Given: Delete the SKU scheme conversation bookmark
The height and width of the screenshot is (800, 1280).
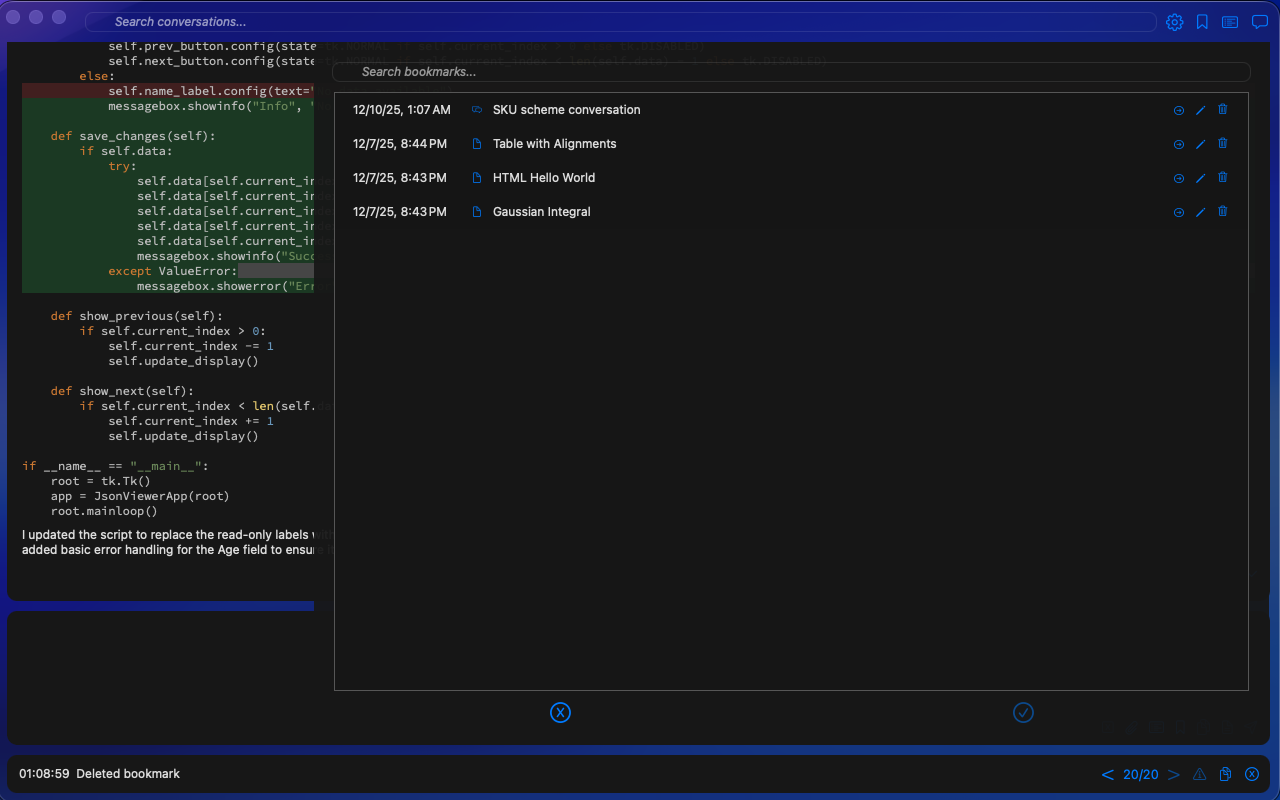Looking at the screenshot, I should click(1222, 110).
